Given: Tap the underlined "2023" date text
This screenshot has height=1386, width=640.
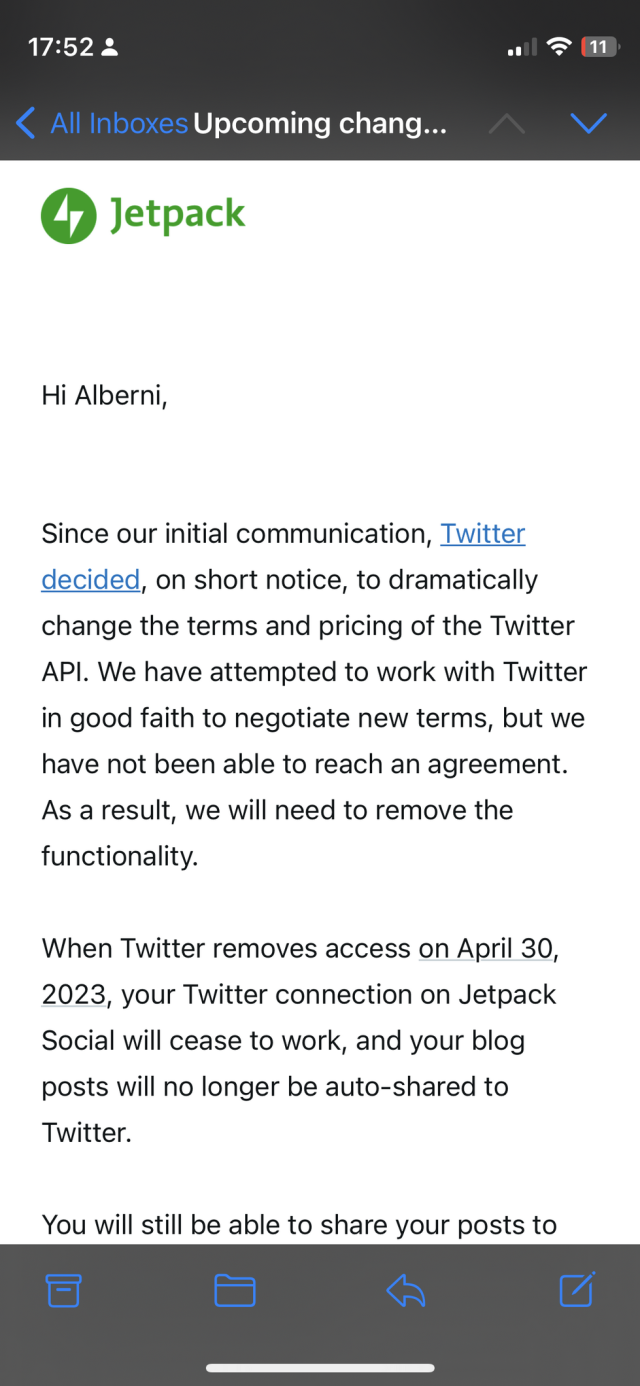Looking at the screenshot, I should point(73,994).
